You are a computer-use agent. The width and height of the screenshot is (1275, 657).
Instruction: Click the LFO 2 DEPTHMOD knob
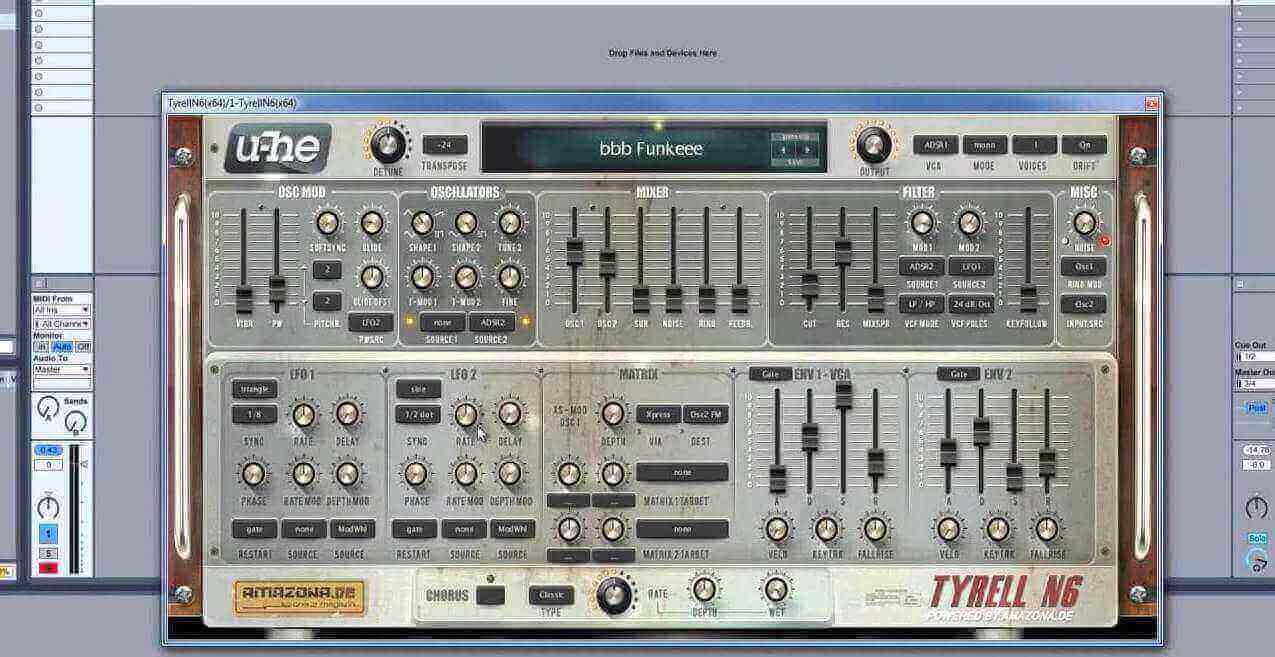(510, 473)
